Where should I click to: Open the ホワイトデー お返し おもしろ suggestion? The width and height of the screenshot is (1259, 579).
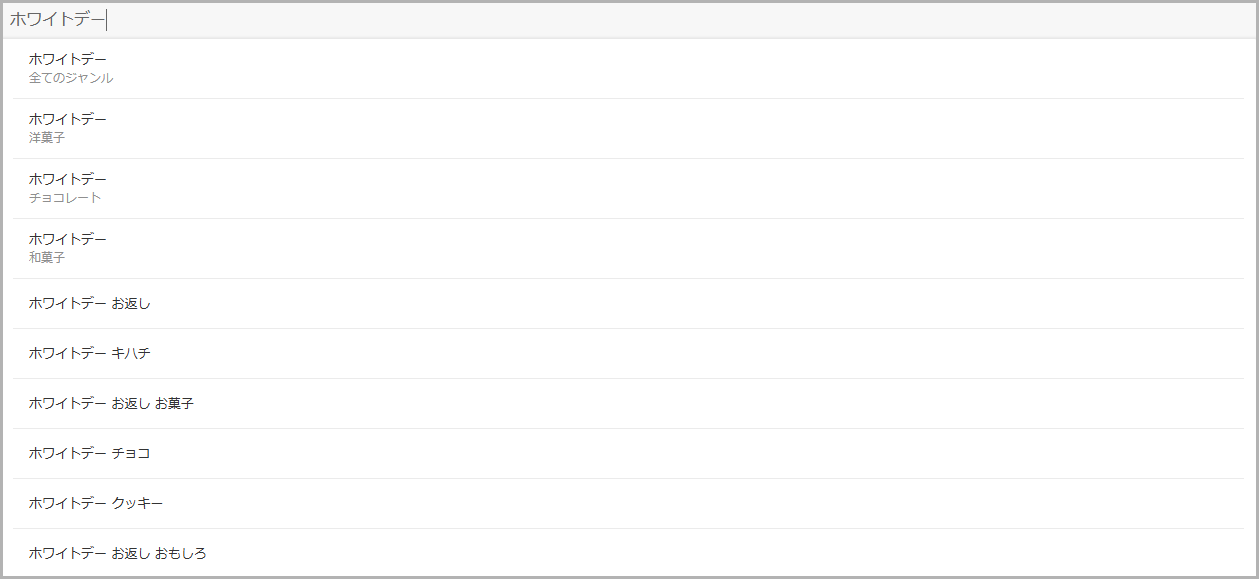[629, 553]
